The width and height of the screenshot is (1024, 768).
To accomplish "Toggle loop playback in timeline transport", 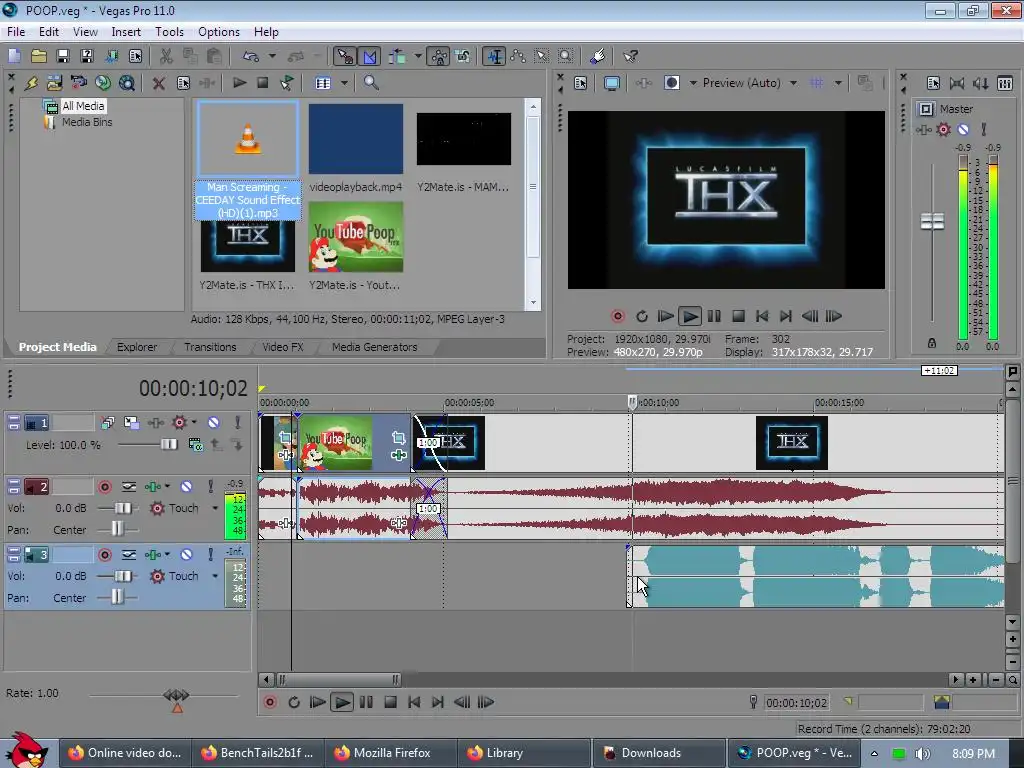I will tap(294, 702).
